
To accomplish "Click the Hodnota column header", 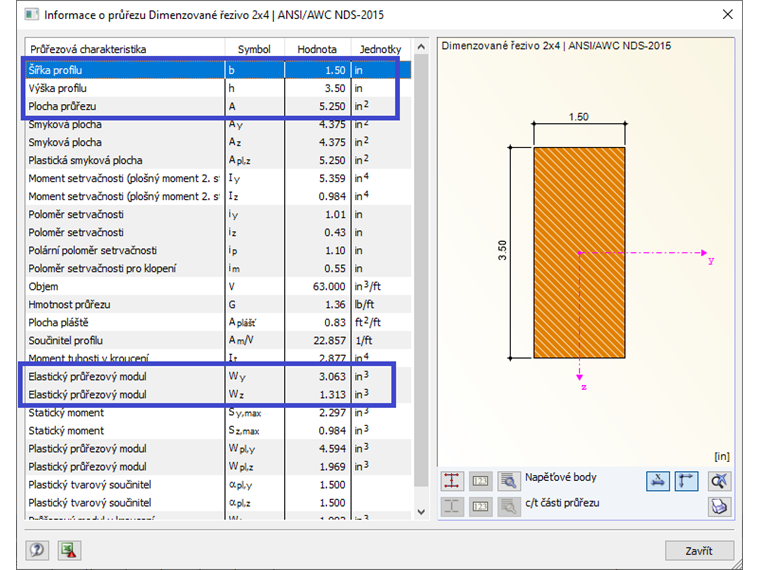I will pyautogui.click(x=317, y=49).
